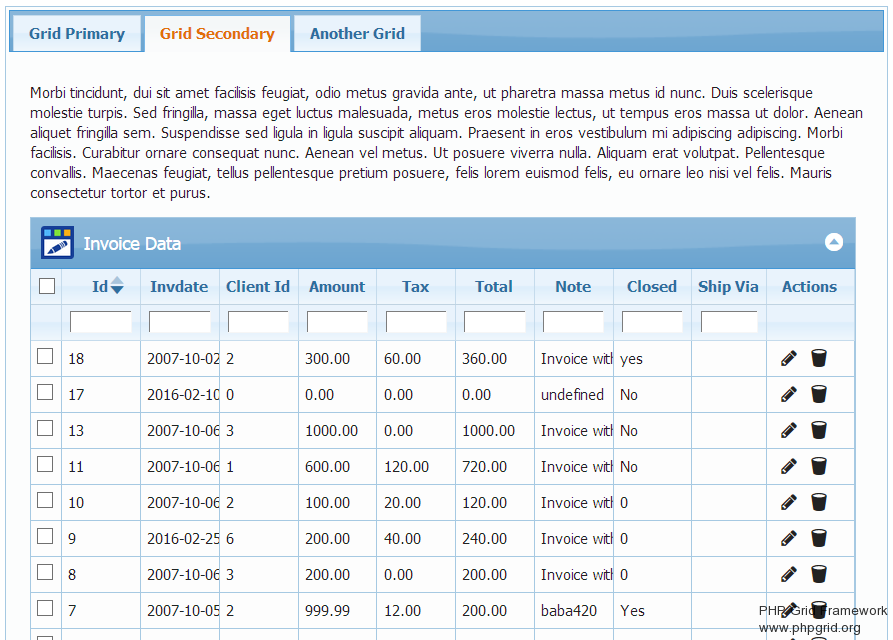The height and width of the screenshot is (640, 893).
Task: Click the Invdate column header
Action: tap(179, 287)
